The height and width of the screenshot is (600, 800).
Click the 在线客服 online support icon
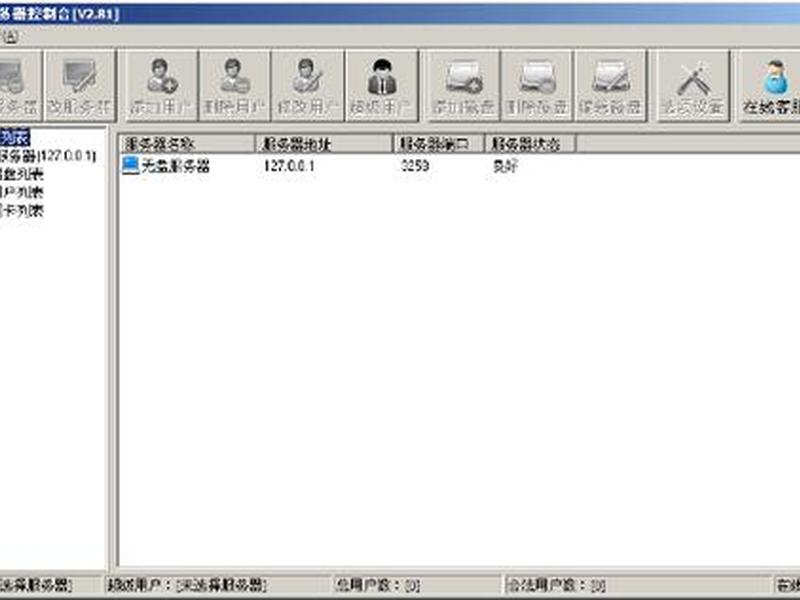tap(769, 86)
